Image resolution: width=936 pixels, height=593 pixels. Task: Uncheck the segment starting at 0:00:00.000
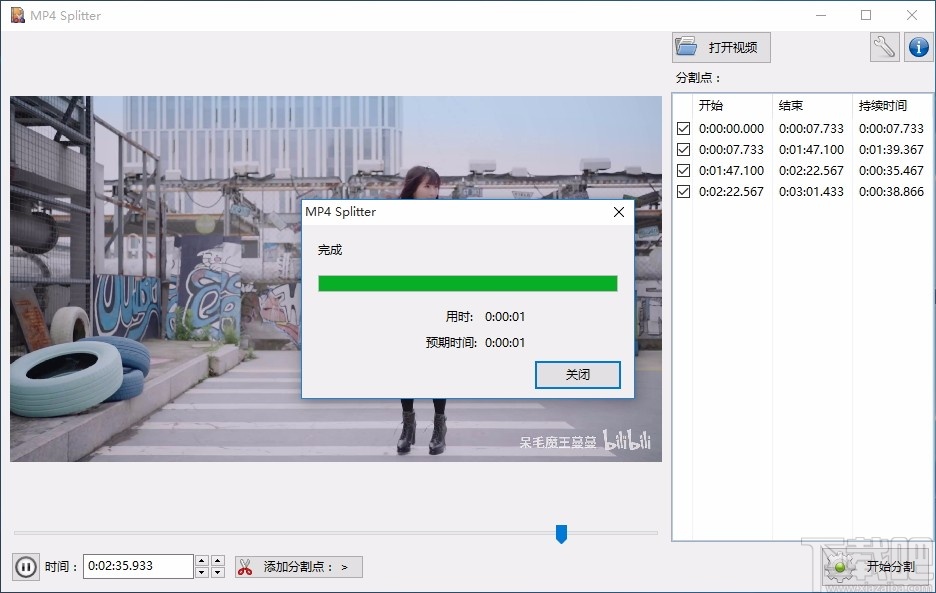pos(683,128)
